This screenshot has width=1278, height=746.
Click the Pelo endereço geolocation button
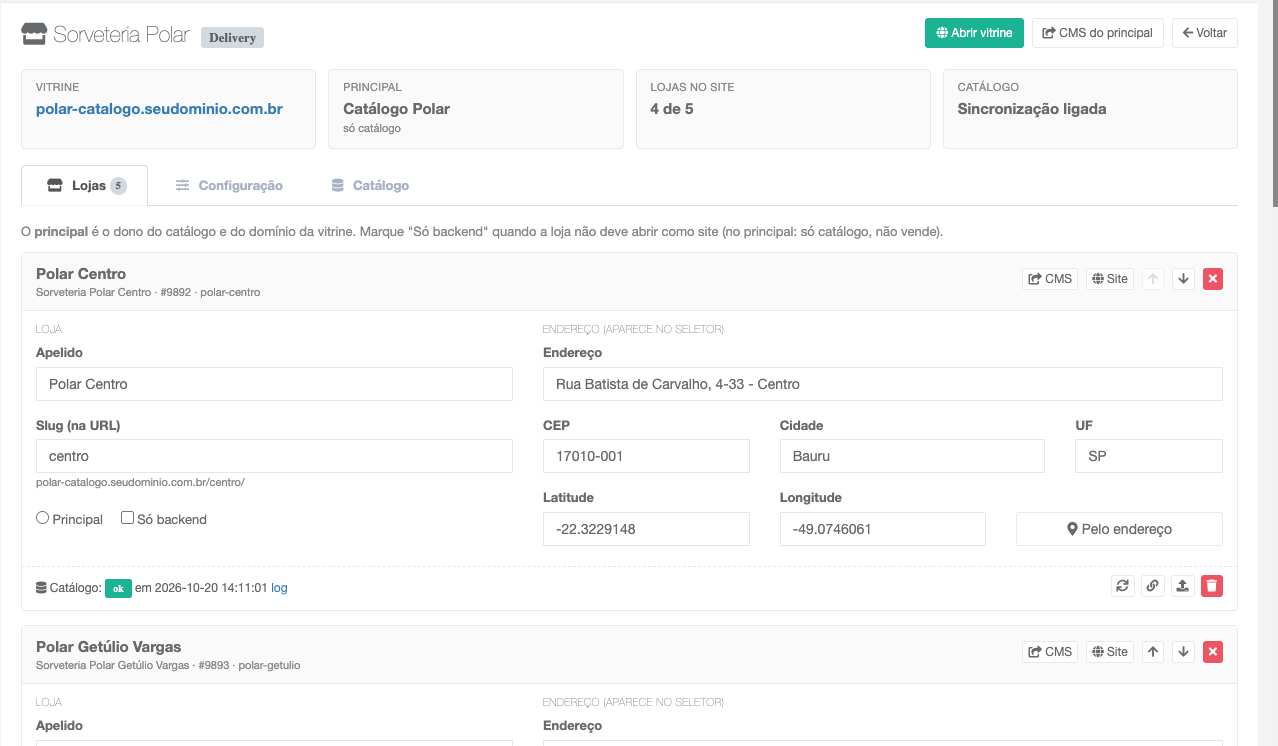[x=1119, y=529]
